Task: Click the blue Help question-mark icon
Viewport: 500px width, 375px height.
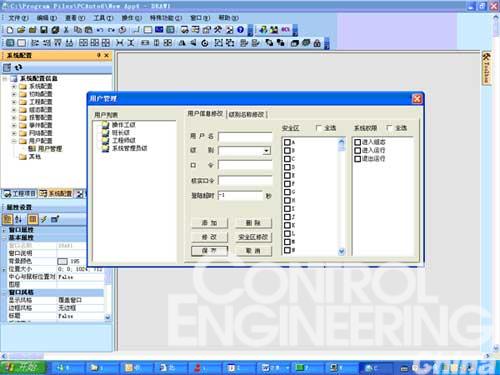Action: (x=240, y=30)
